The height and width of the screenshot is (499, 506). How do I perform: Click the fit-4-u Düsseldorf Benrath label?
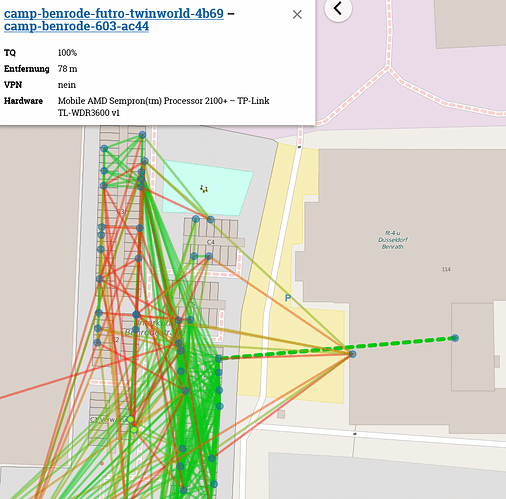click(393, 240)
